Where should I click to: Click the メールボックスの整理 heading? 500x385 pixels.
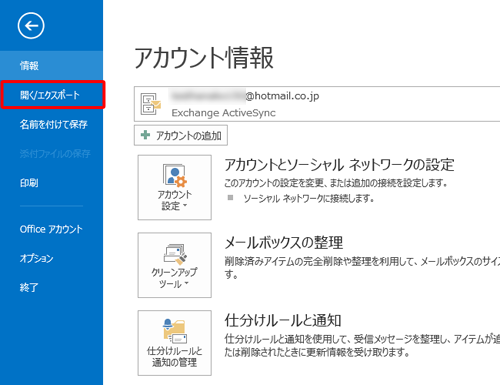point(284,242)
